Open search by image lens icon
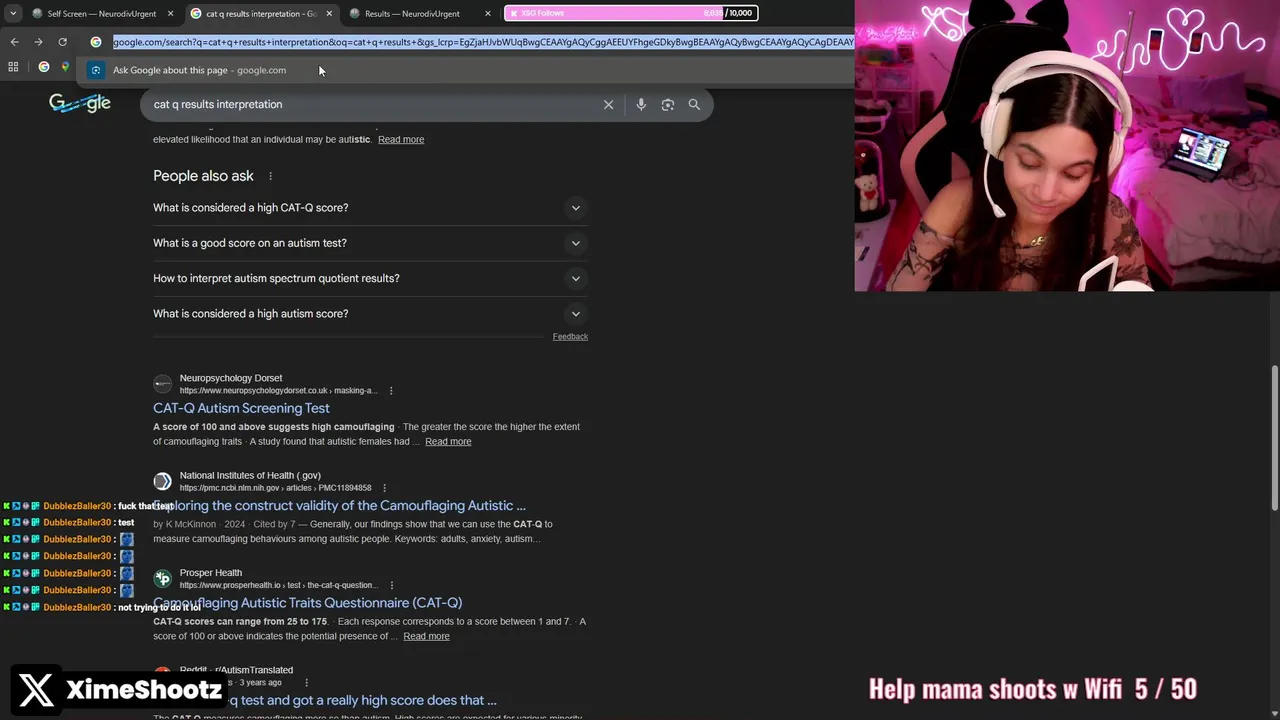 tap(668, 104)
